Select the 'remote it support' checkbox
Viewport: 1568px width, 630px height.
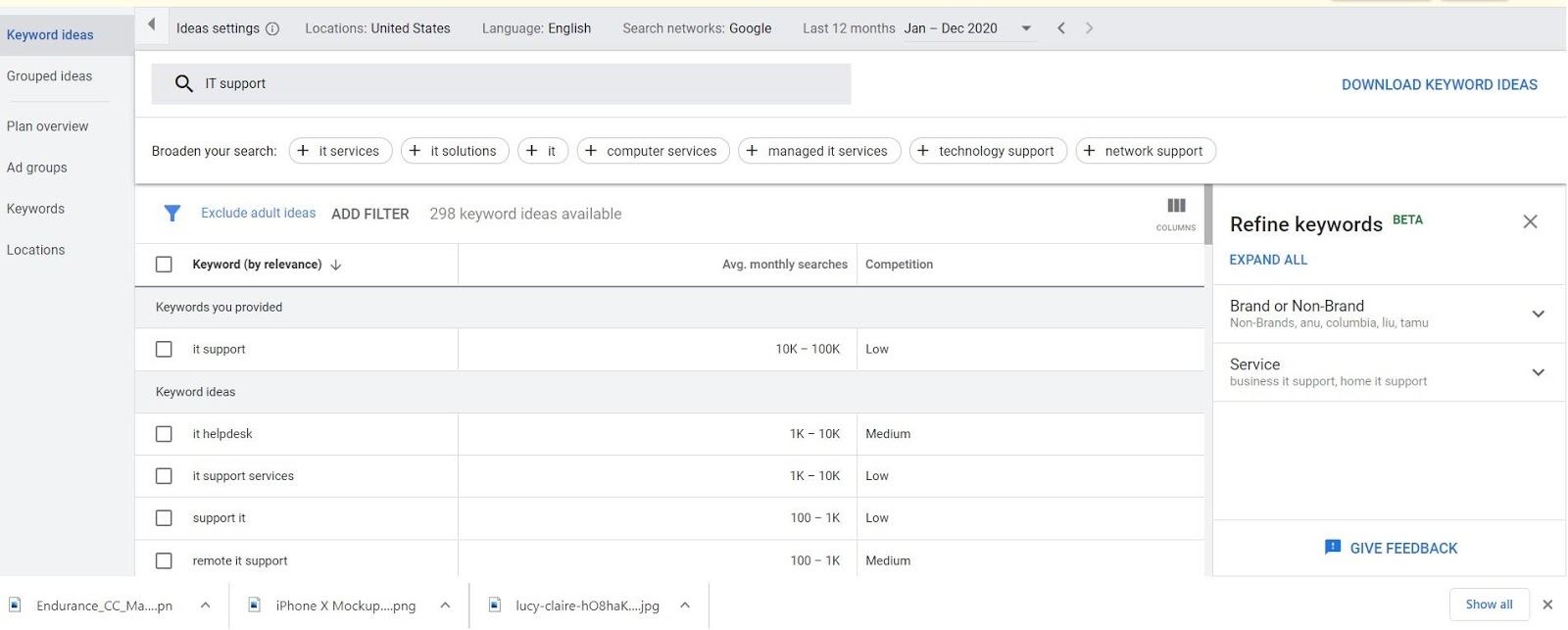coord(164,561)
